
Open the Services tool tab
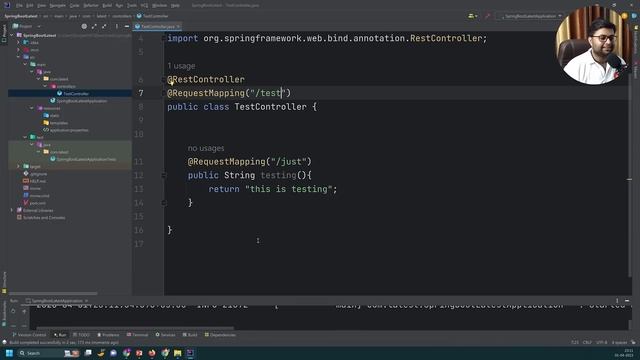[x=165, y=335]
